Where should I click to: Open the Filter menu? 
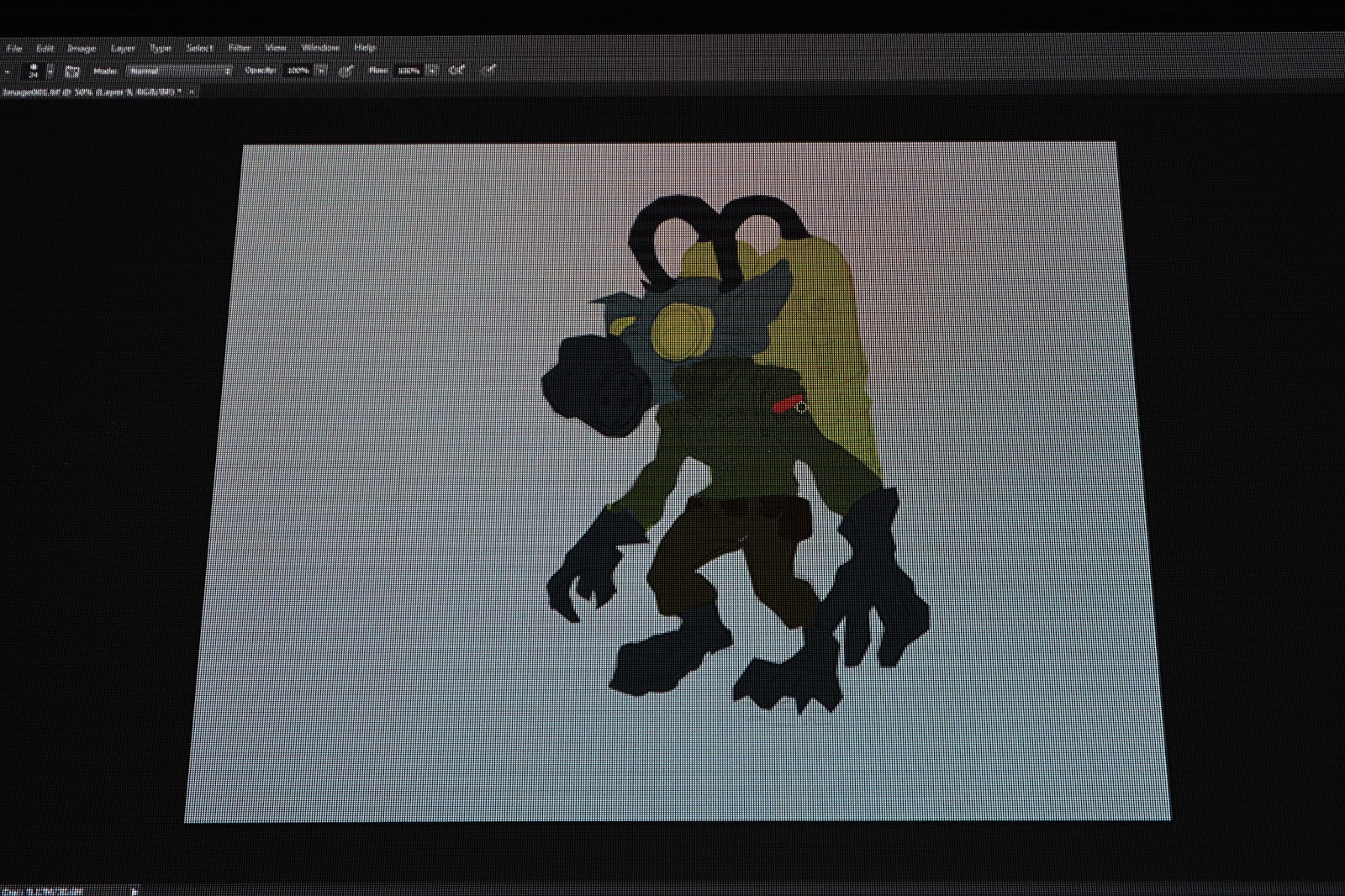tap(240, 48)
